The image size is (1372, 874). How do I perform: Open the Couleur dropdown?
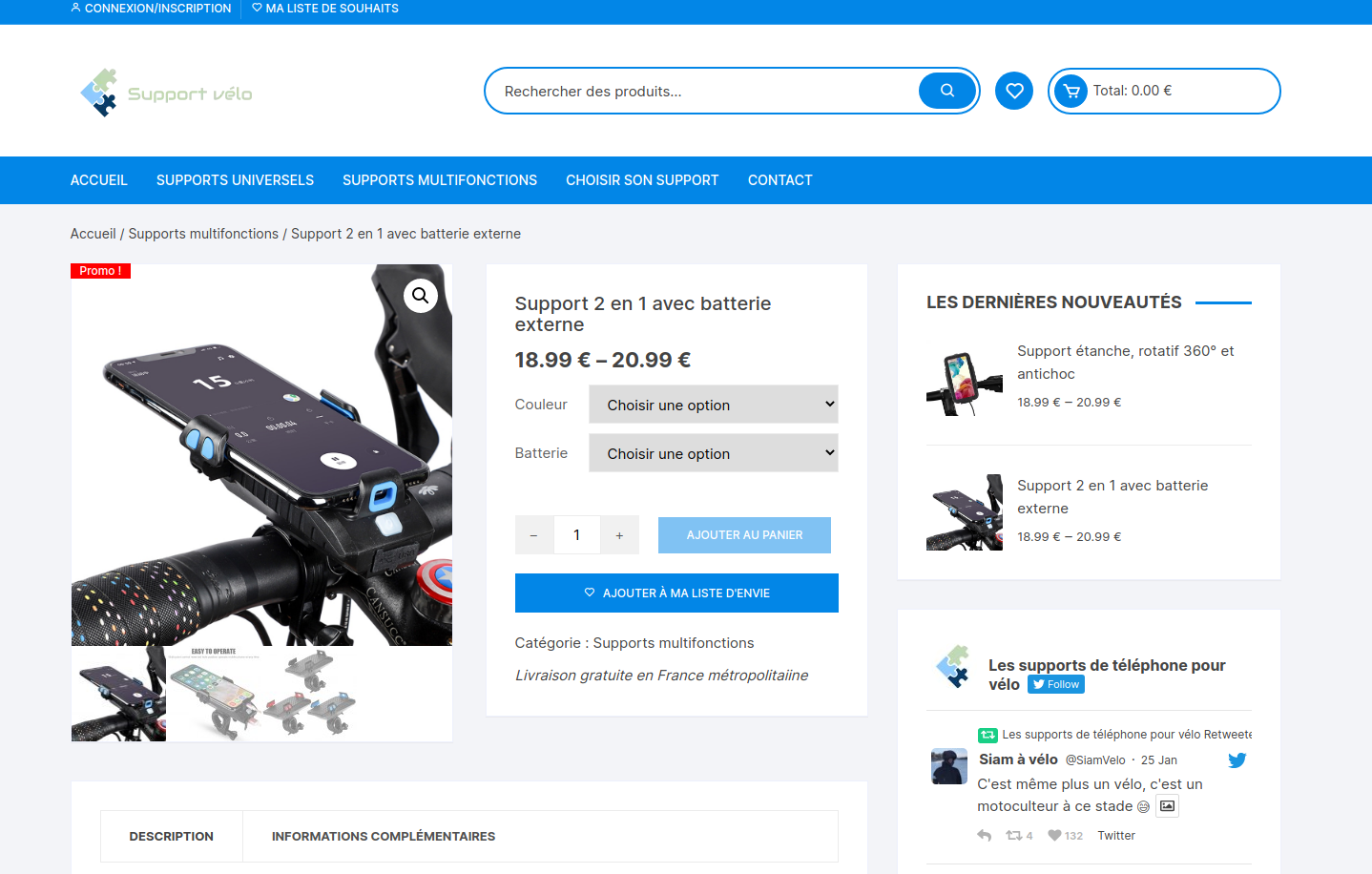click(x=713, y=404)
